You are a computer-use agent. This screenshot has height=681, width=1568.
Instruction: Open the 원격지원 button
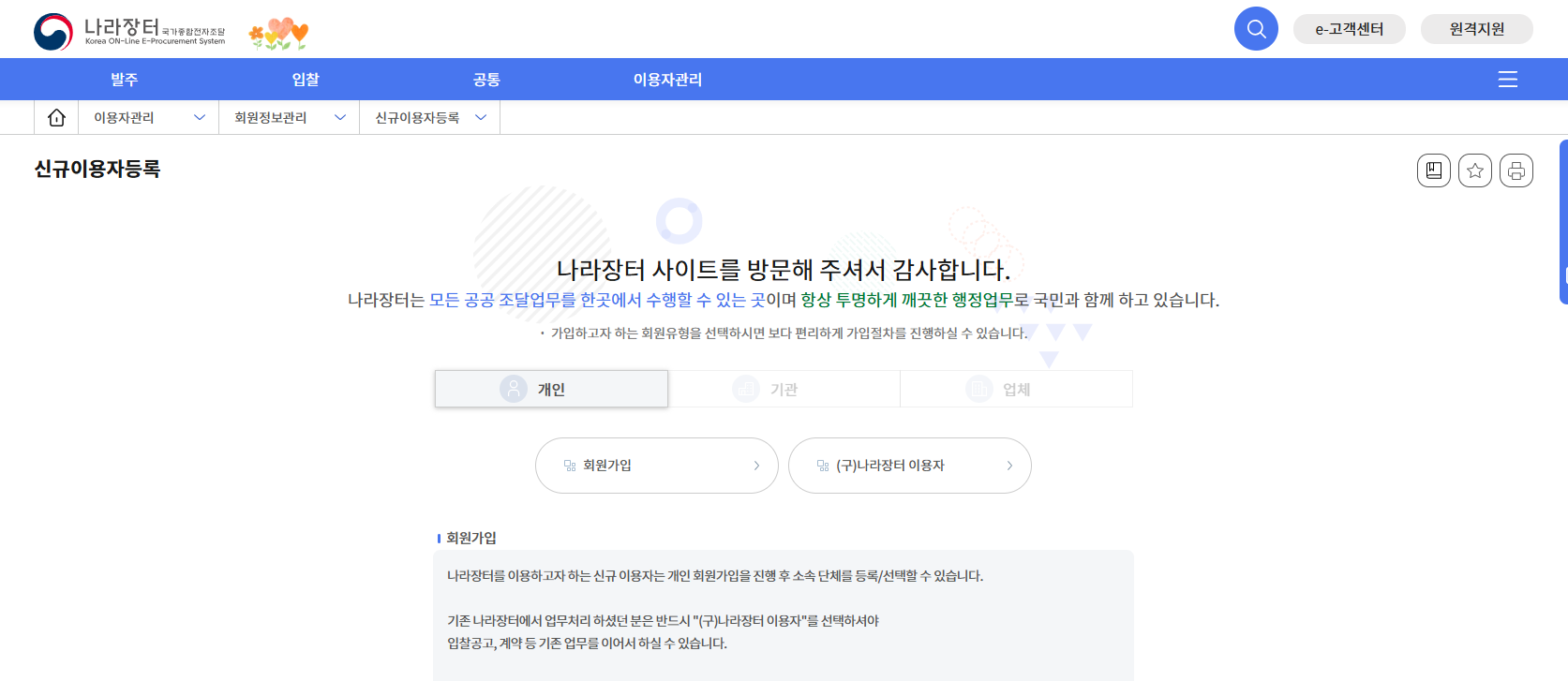(1476, 29)
